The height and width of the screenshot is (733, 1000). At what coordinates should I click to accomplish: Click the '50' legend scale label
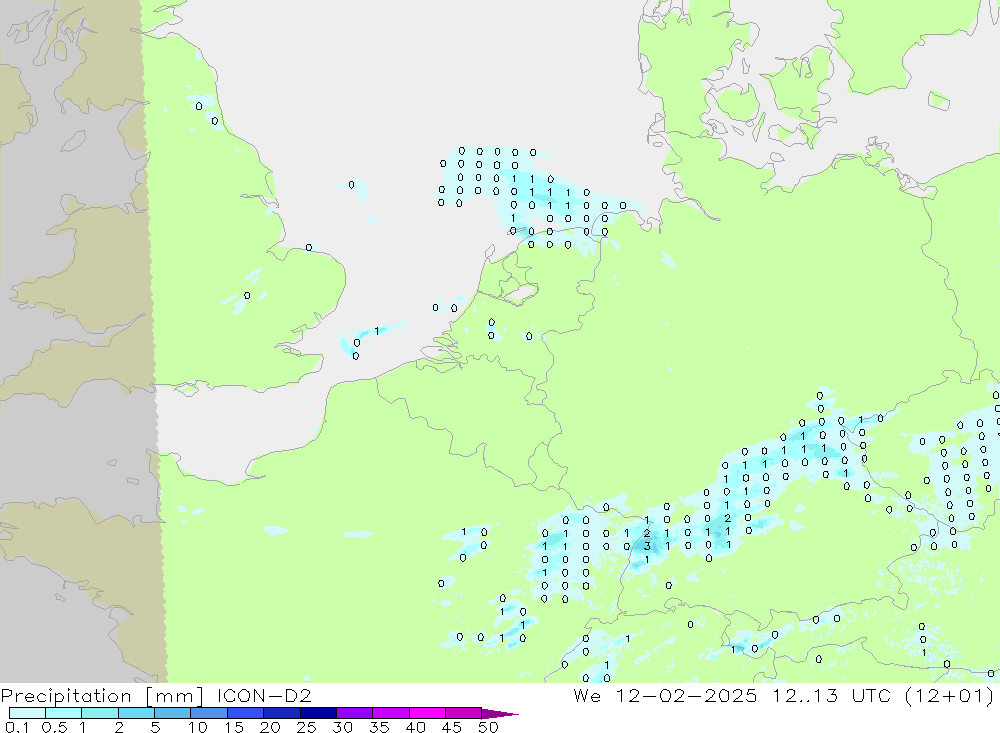tap(488, 727)
